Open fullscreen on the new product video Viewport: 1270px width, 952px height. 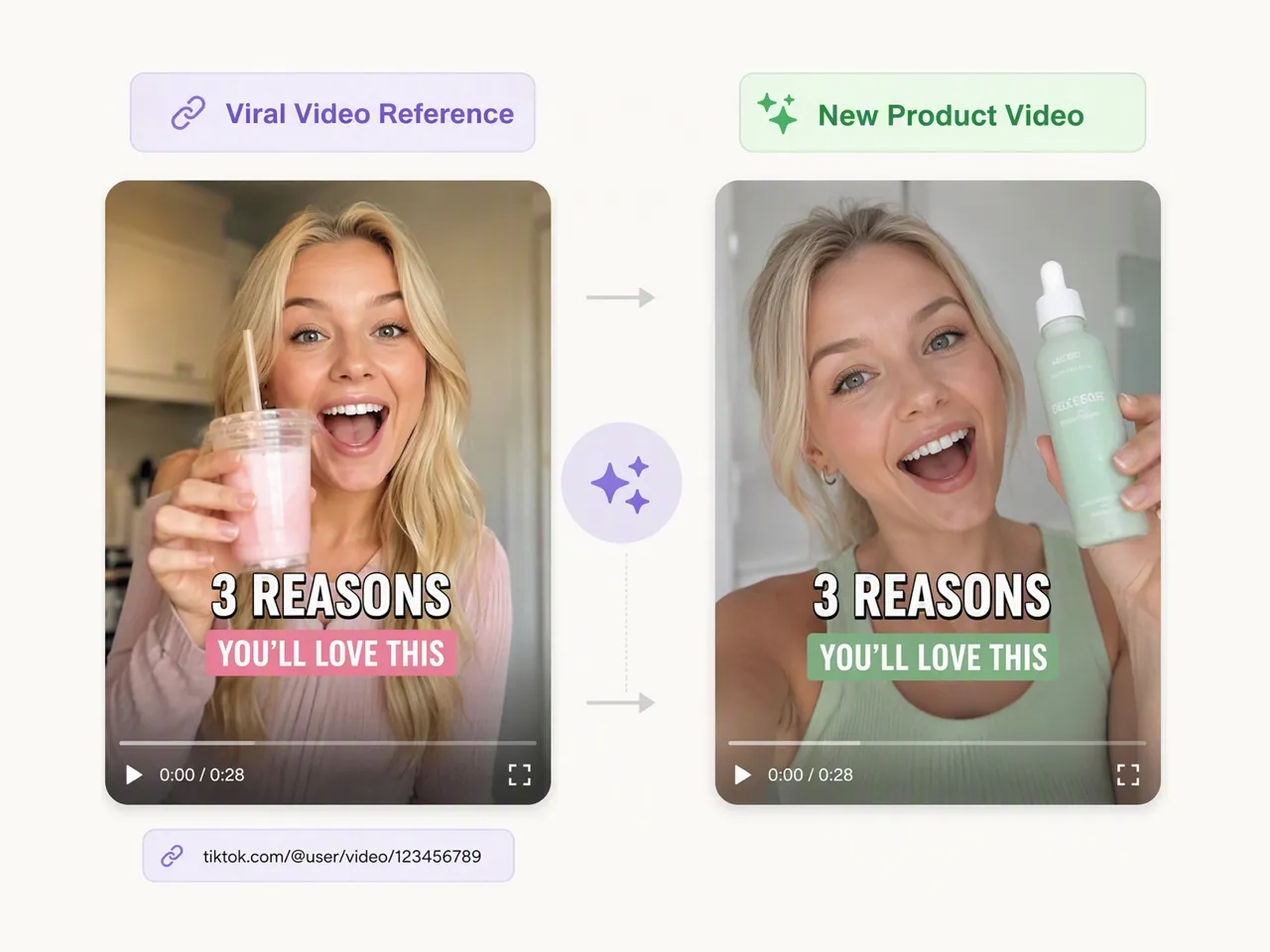(1128, 774)
